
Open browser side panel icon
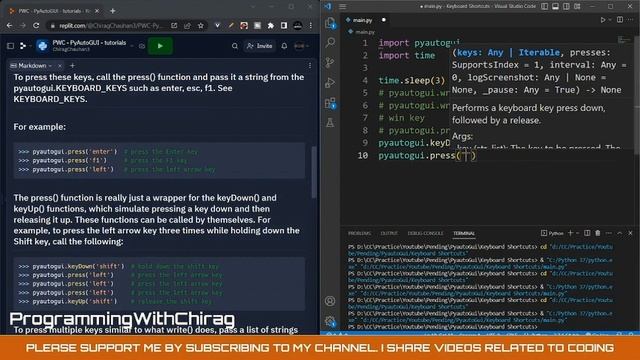(x=284, y=26)
